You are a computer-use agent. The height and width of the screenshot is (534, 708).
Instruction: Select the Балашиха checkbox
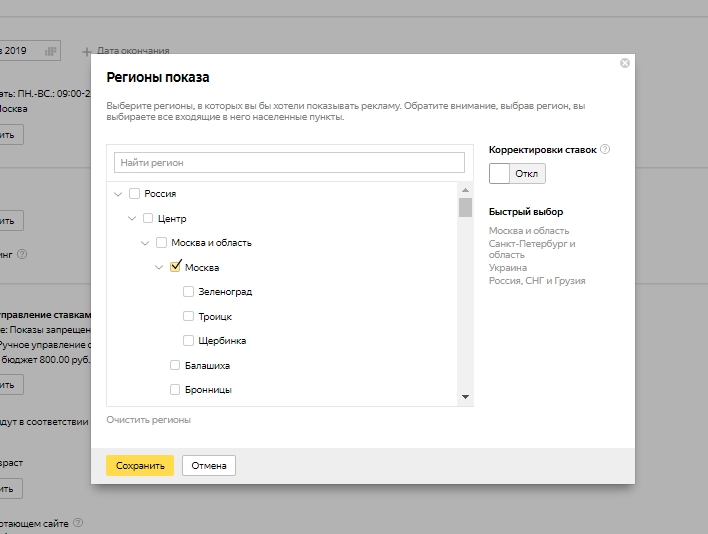[175, 365]
